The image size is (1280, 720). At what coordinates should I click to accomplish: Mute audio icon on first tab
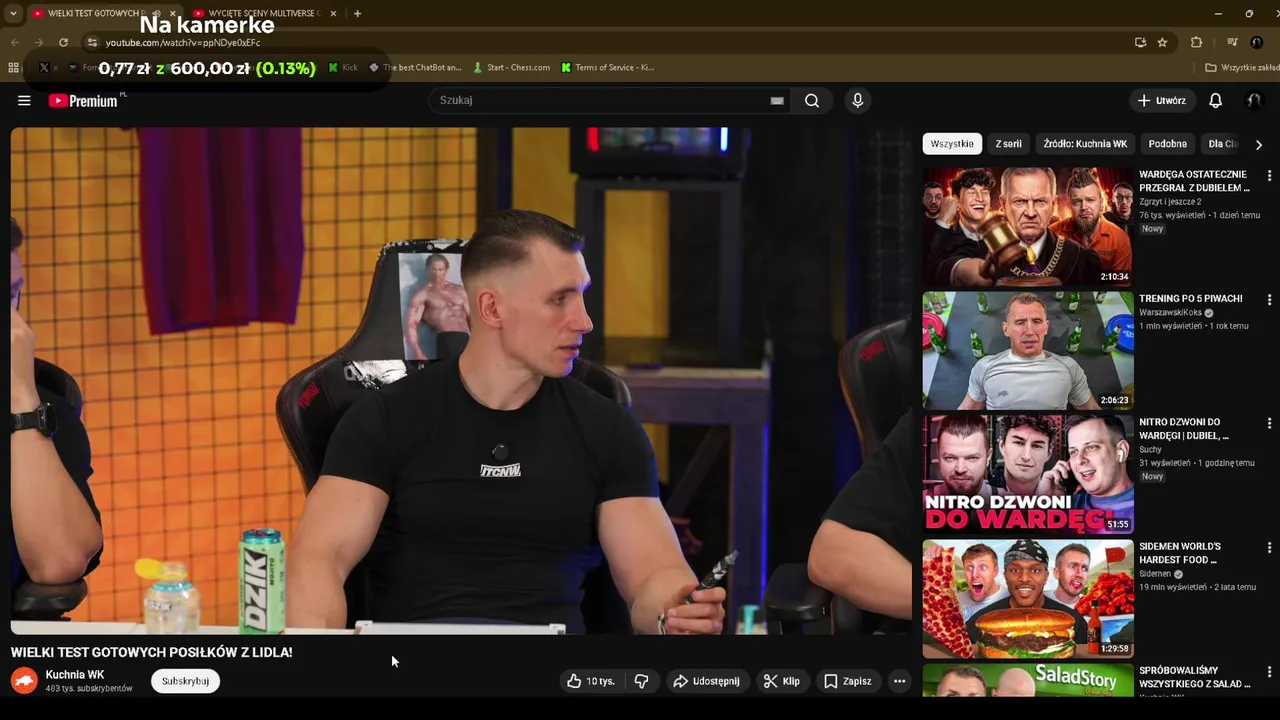pos(156,13)
